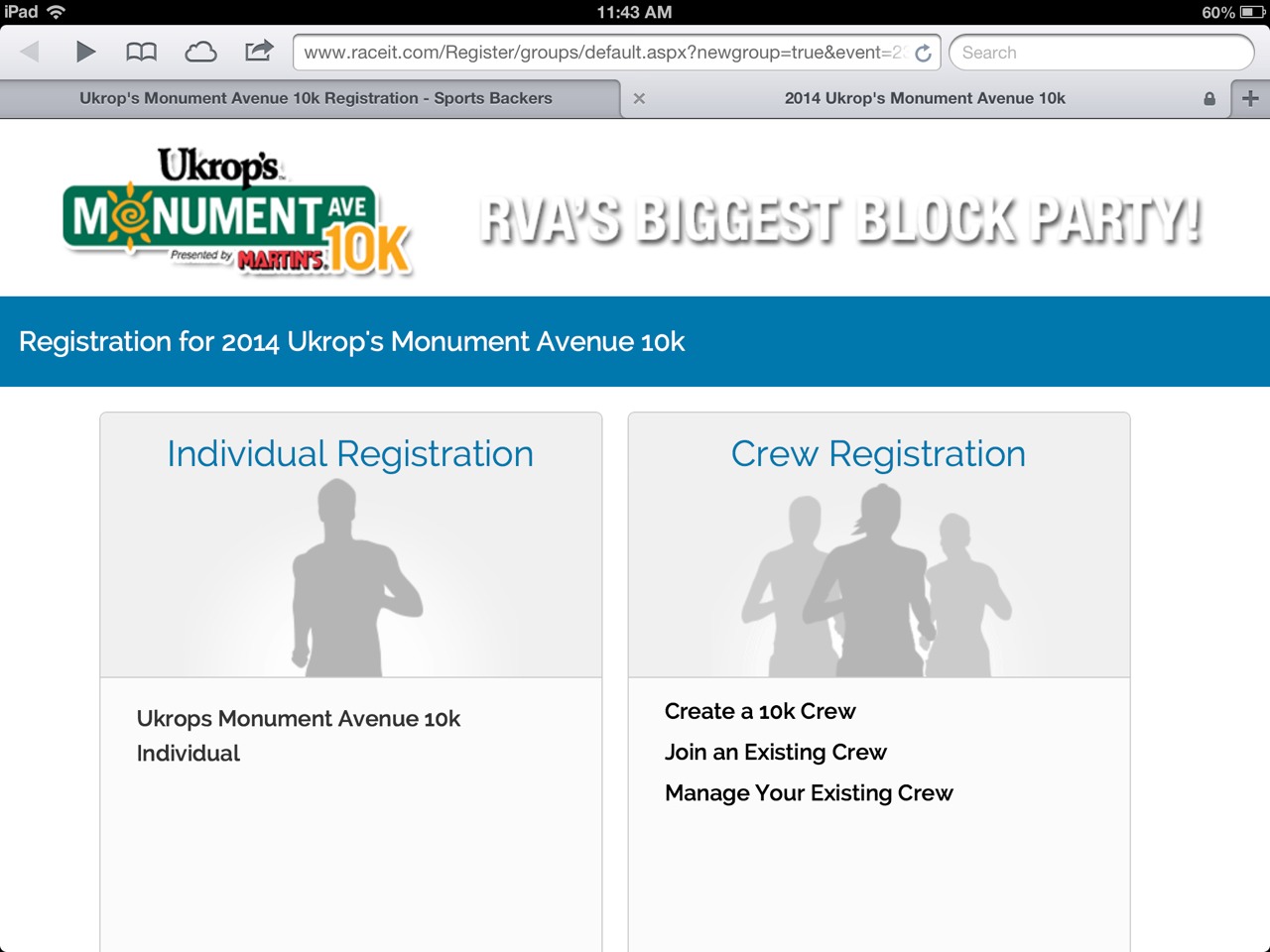Open Manage Your Existing Crew
This screenshot has width=1270, height=952.
pyautogui.click(x=809, y=792)
